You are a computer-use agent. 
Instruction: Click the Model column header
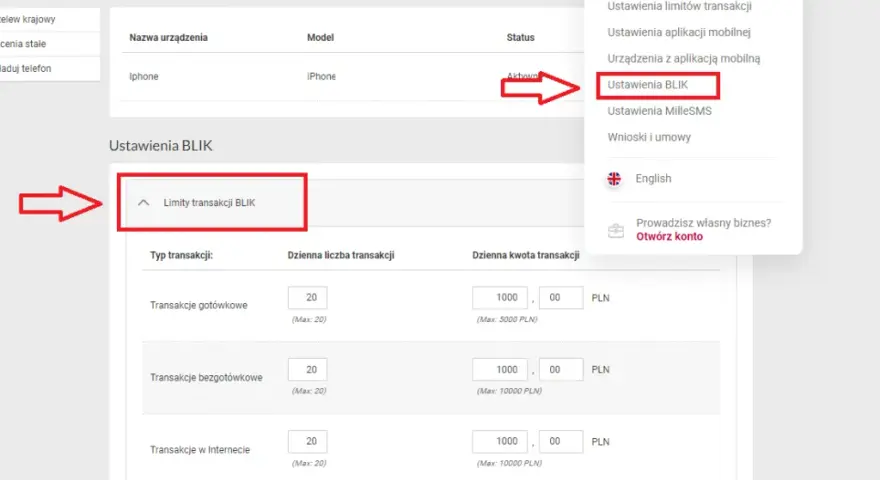pos(320,38)
